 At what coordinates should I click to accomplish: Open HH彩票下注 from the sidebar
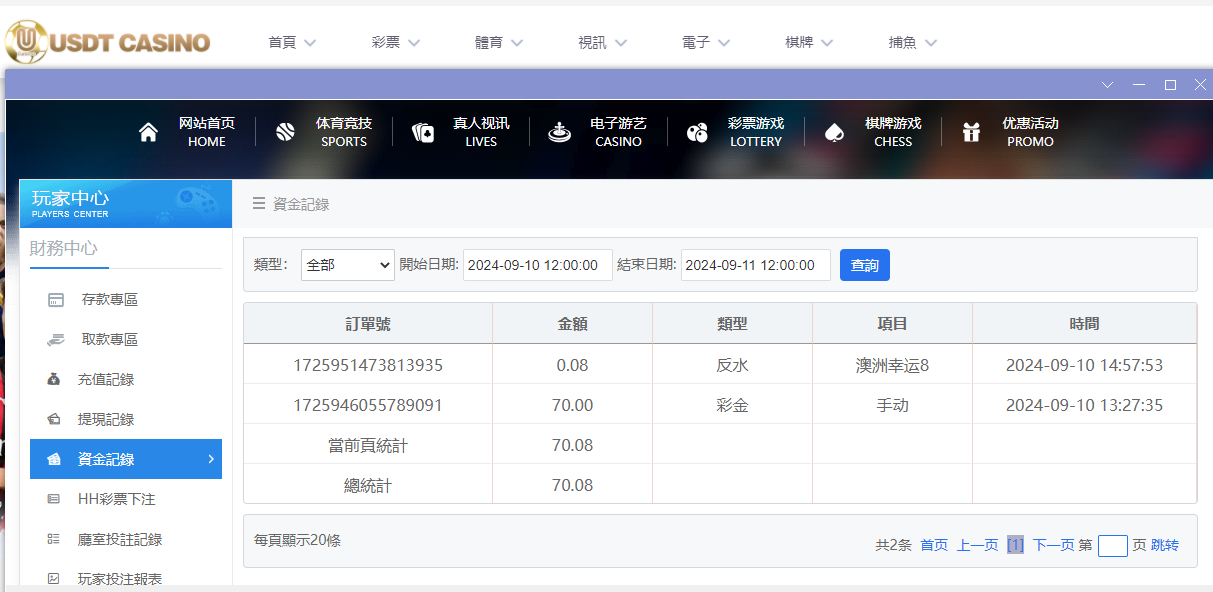point(116,498)
